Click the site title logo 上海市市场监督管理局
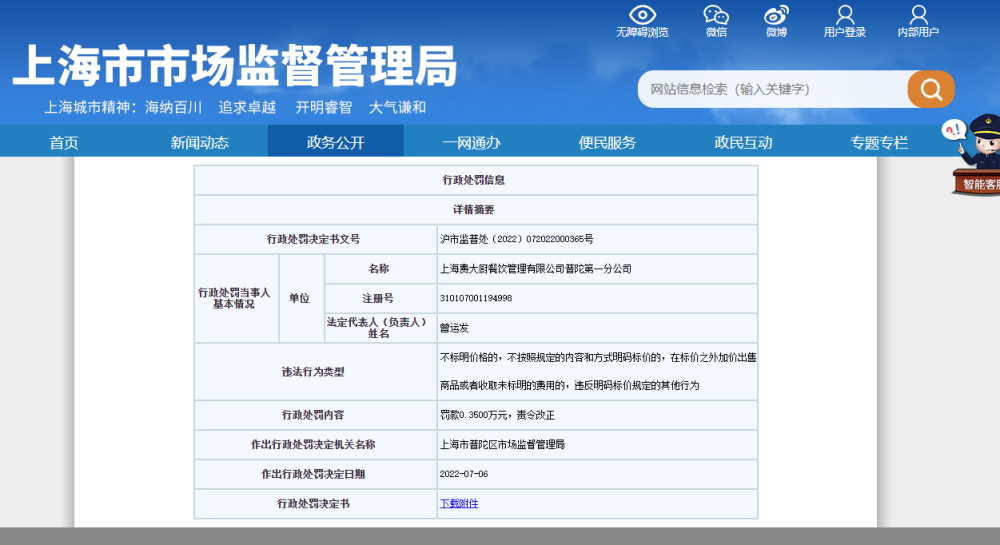The width and height of the screenshot is (1000, 545). coord(235,67)
